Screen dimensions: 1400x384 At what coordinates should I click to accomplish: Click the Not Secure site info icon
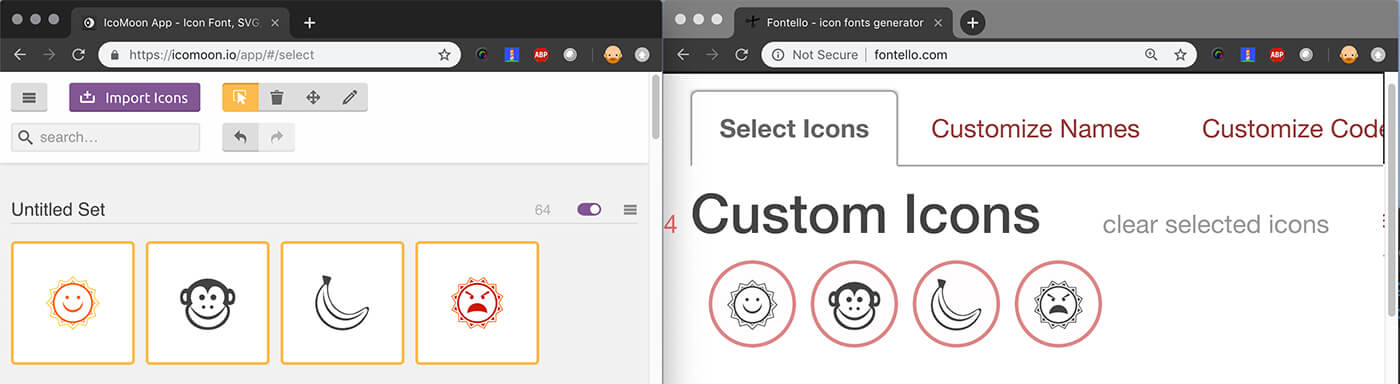(x=778, y=55)
